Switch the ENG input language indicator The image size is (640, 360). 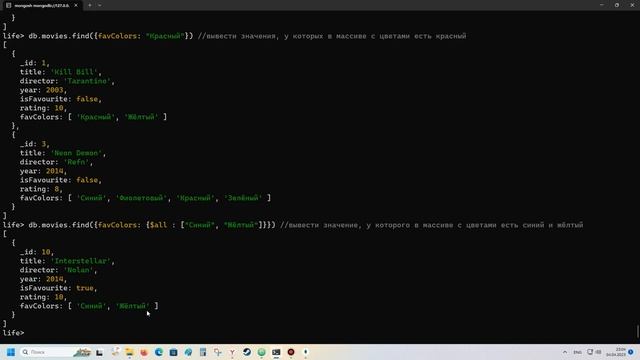[578, 352]
